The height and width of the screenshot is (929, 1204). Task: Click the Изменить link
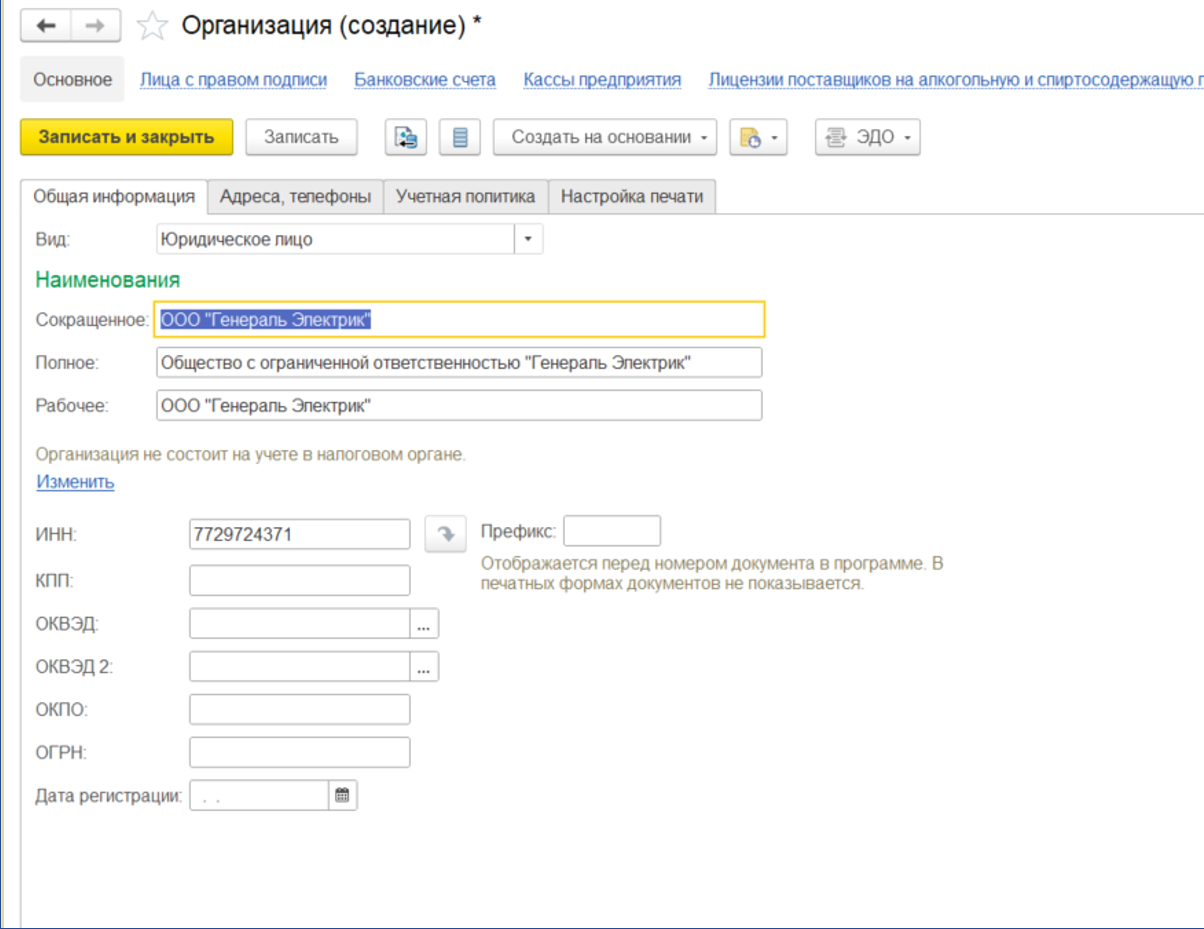(x=76, y=483)
